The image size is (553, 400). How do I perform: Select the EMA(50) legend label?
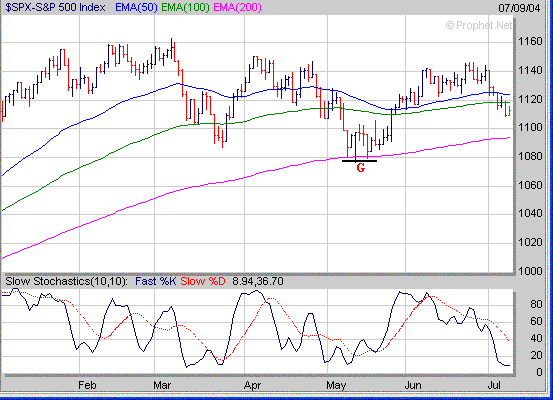136,7
